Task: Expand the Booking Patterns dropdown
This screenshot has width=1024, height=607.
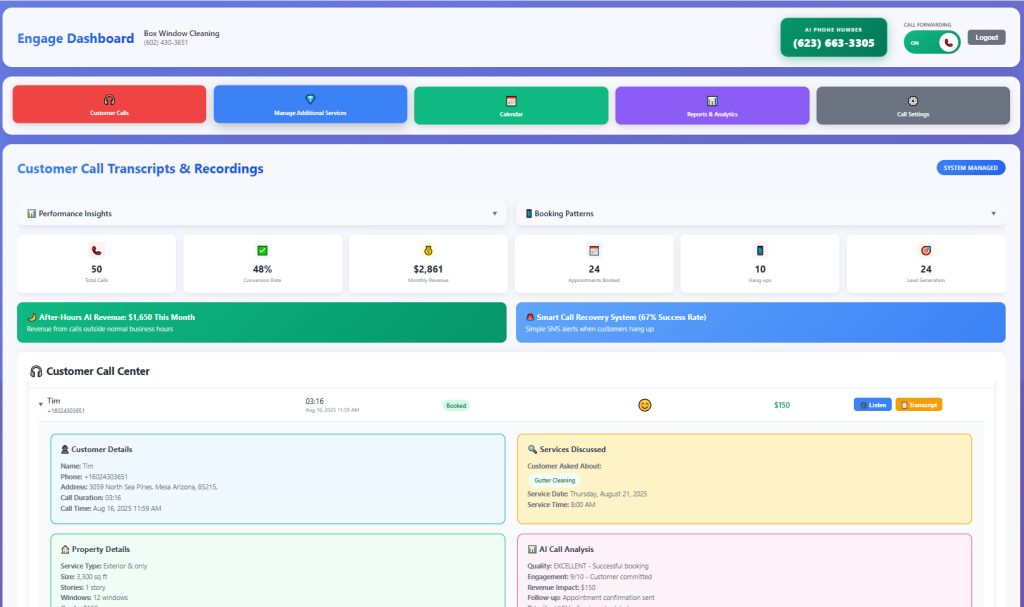Action: [x=993, y=214]
